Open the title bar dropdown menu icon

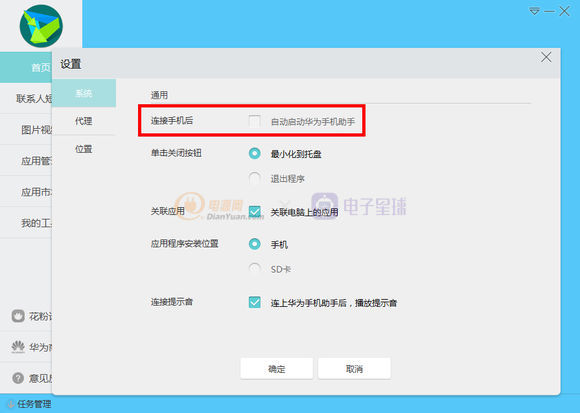(534, 11)
